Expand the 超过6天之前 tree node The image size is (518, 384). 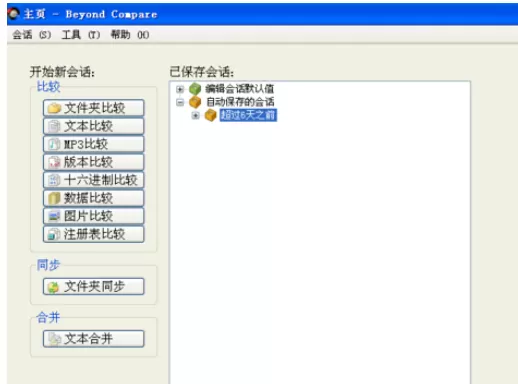tap(196, 115)
